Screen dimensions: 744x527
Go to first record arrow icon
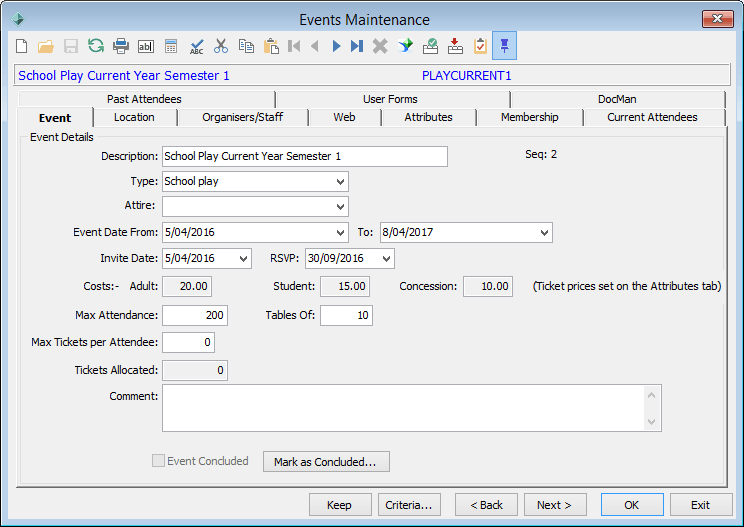point(294,46)
